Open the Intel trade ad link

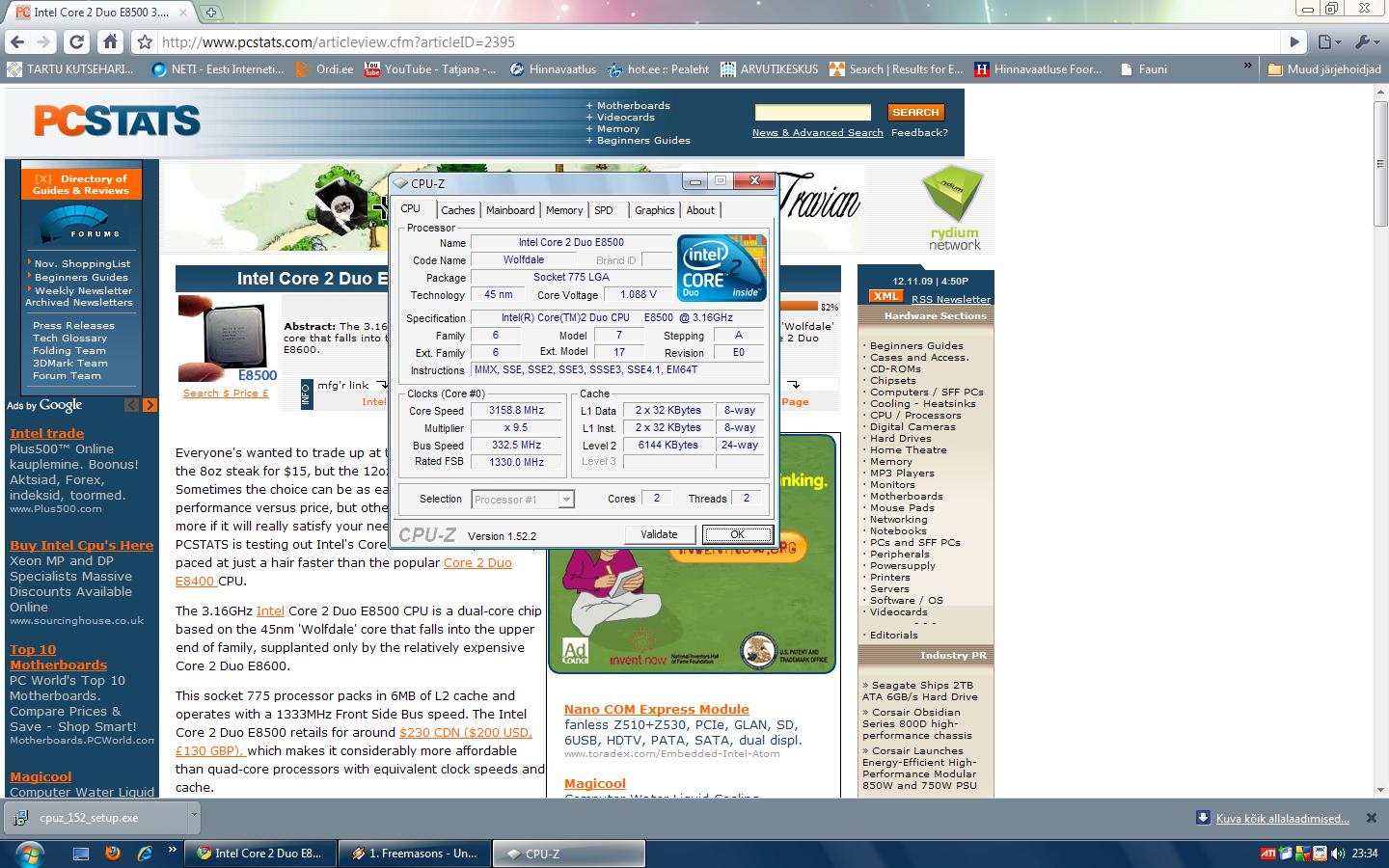pos(46,434)
